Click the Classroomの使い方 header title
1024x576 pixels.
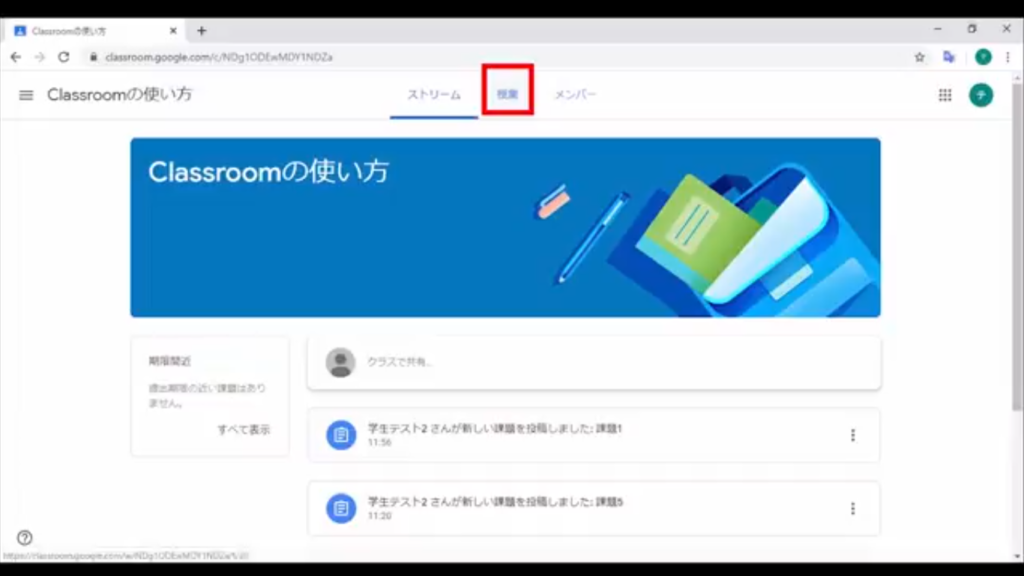(x=120, y=95)
